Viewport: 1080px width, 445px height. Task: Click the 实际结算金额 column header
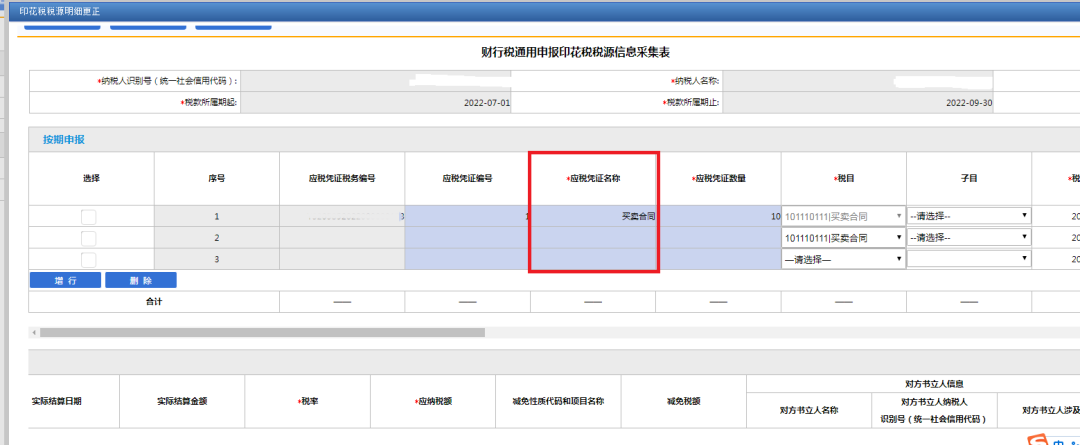point(182,402)
